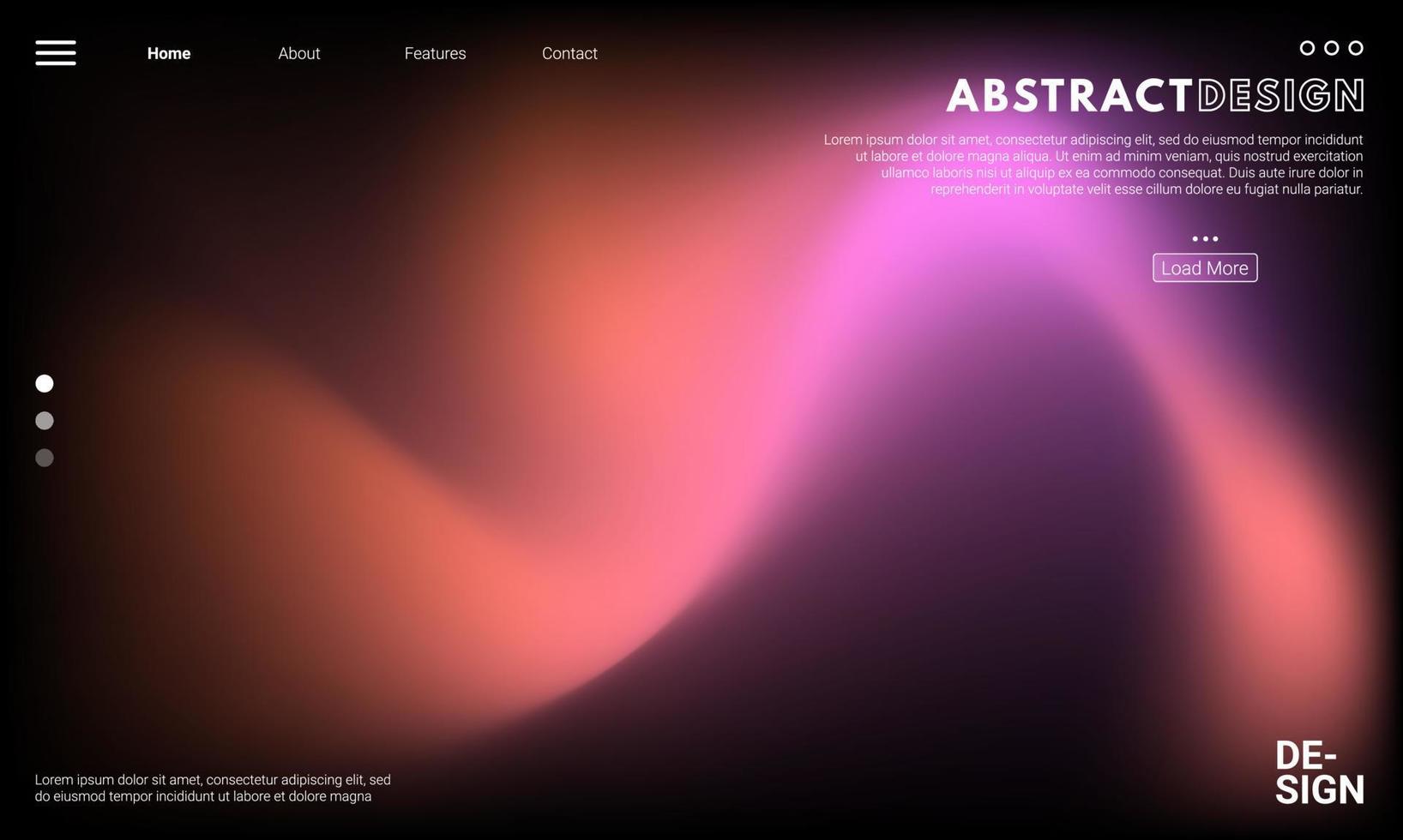Select the second gray slide indicator dot
This screenshot has height=840, width=1403.
coord(45,420)
